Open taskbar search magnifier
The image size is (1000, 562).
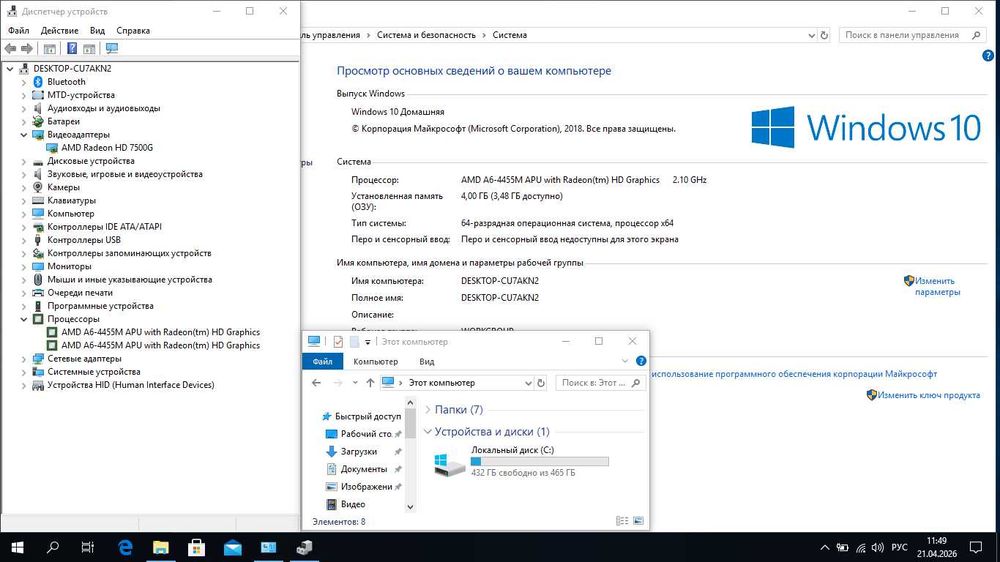(x=53, y=547)
